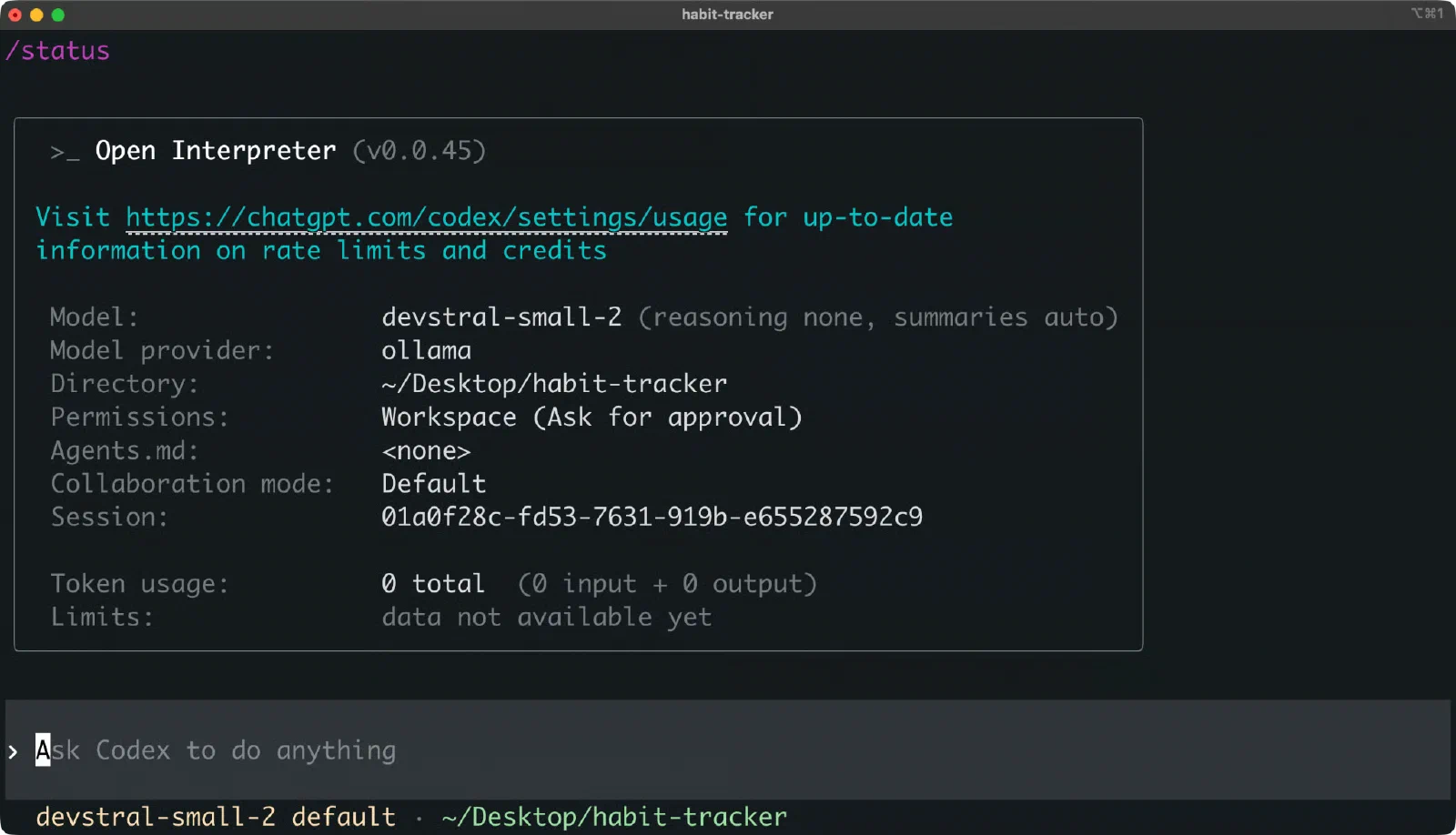Click the version number (v0.0.45)
Image resolution: width=1456 pixels, height=835 pixels.
(x=420, y=151)
